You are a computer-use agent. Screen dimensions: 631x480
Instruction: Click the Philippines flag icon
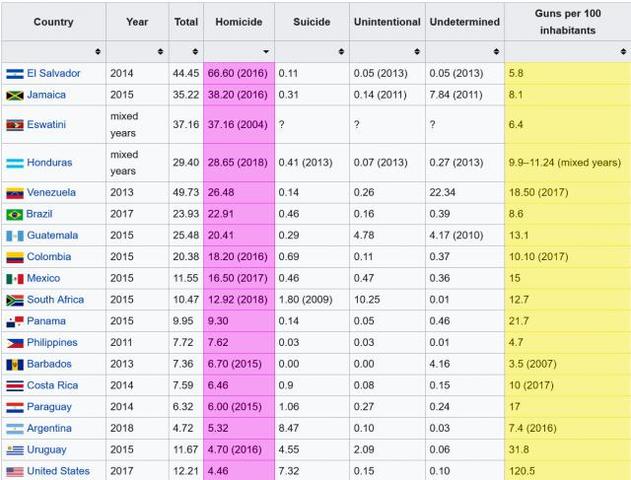pyautogui.click(x=14, y=343)
